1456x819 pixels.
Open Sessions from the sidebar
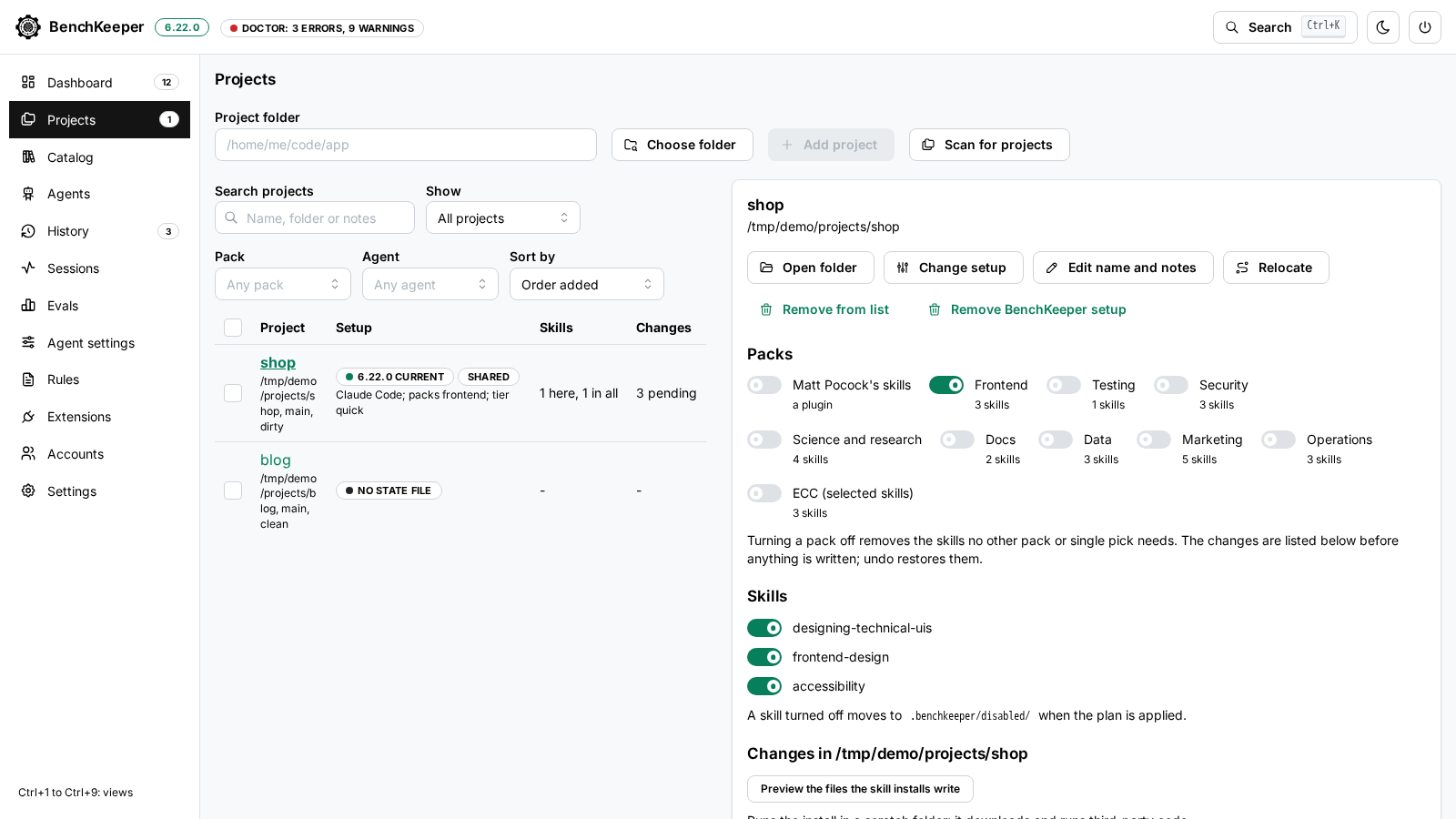(x=99, y=268)
